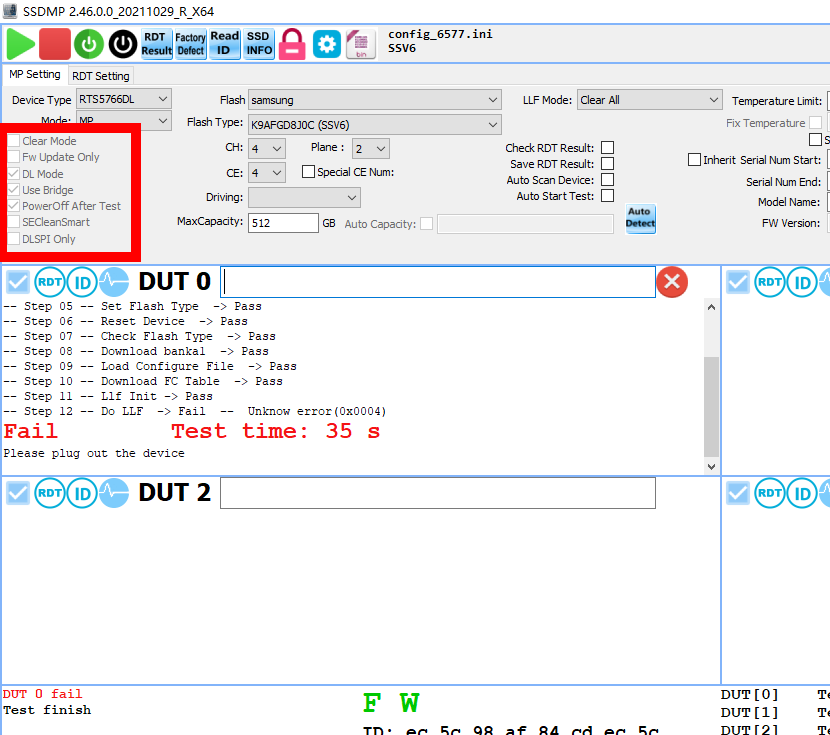Select the MP Setting tab

tap(35, 75)
